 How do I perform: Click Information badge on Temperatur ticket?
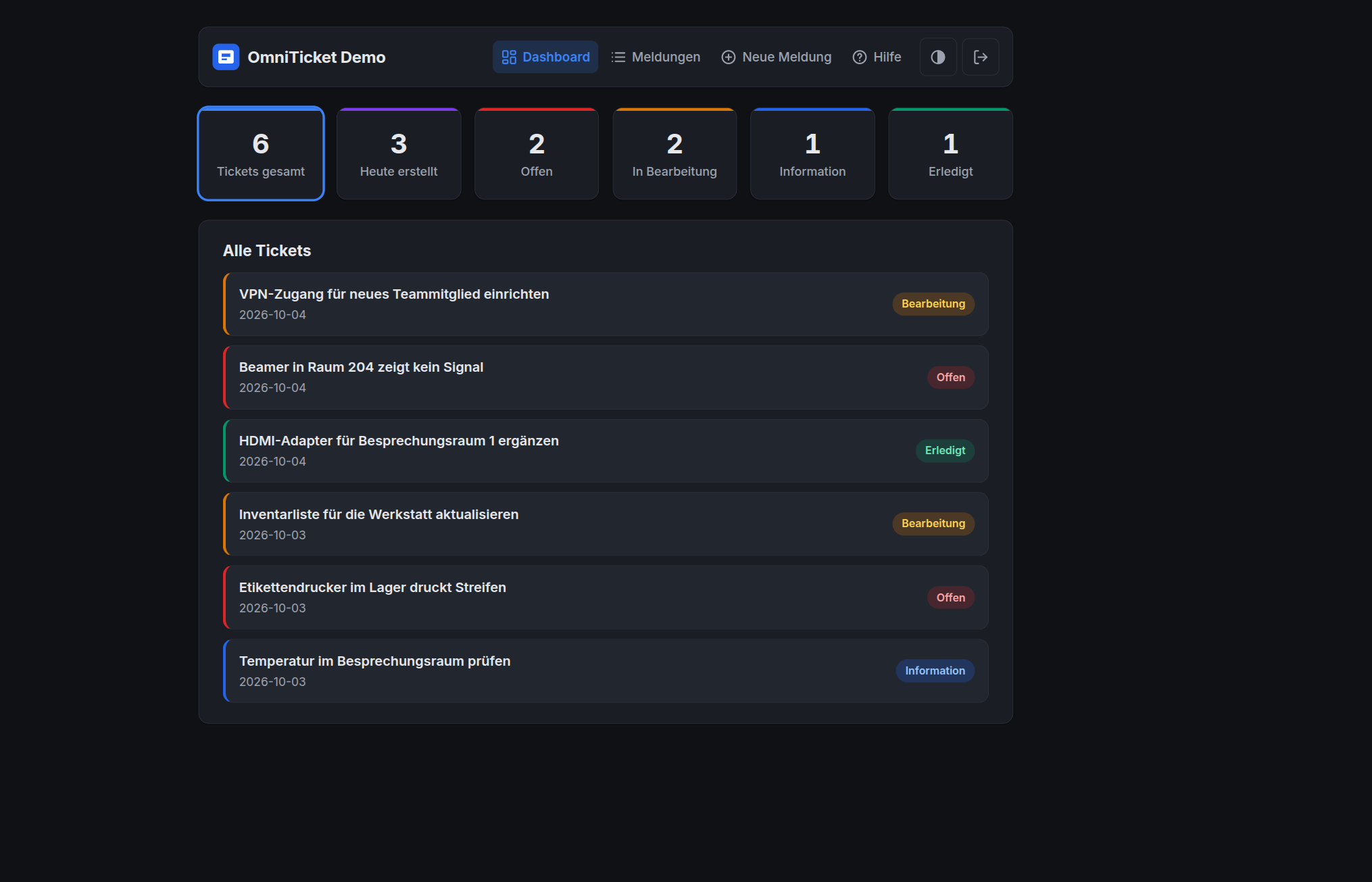(935, 671)
